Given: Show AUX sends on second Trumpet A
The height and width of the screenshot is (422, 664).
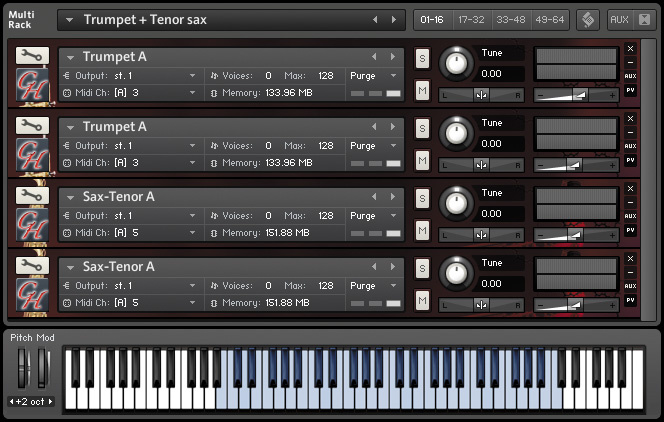Looking at the screenshot, I should click(x=630, y=146).
